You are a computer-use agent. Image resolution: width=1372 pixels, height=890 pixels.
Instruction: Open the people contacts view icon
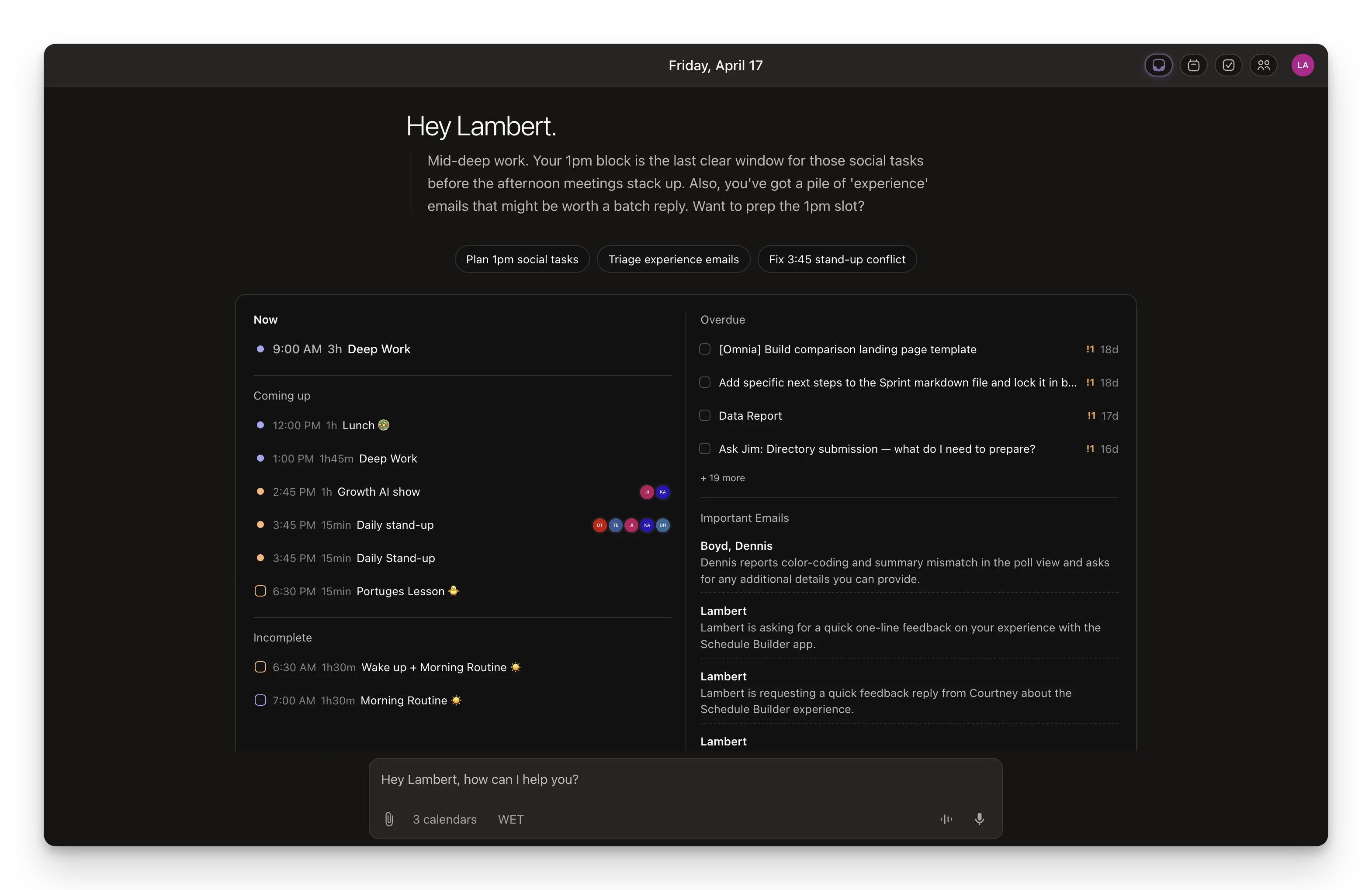(x=1264, y=65)
